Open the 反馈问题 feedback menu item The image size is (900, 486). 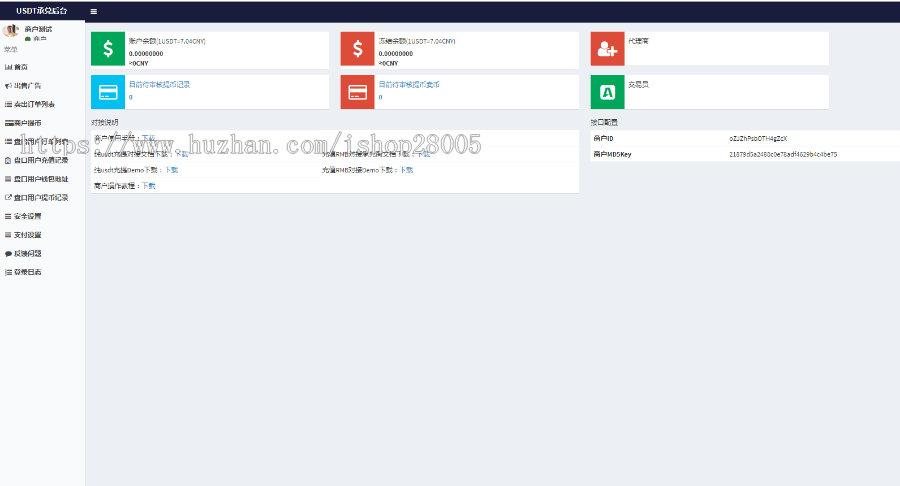coord(28,254)
